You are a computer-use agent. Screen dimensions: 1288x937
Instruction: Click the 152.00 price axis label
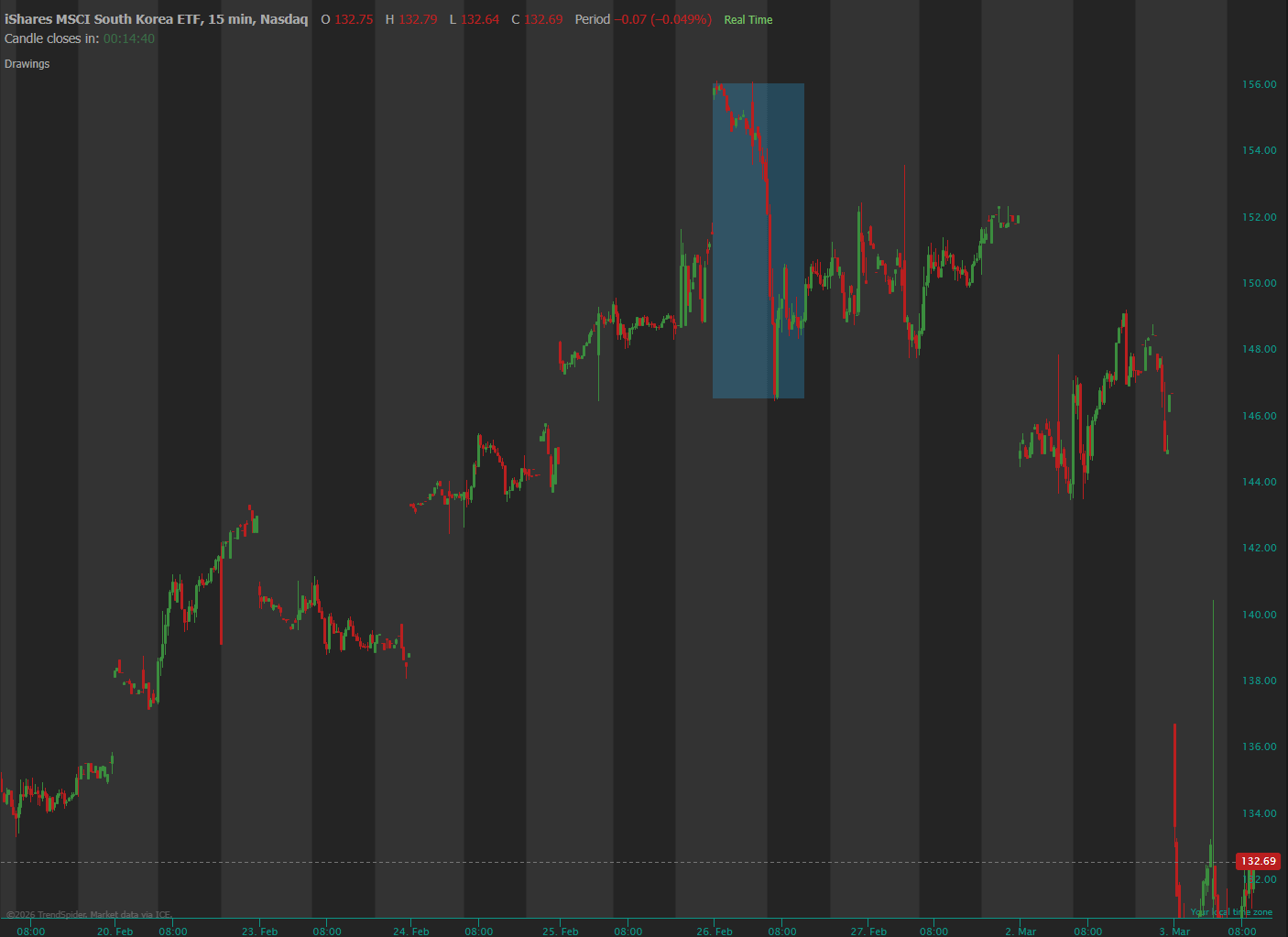1259,217
